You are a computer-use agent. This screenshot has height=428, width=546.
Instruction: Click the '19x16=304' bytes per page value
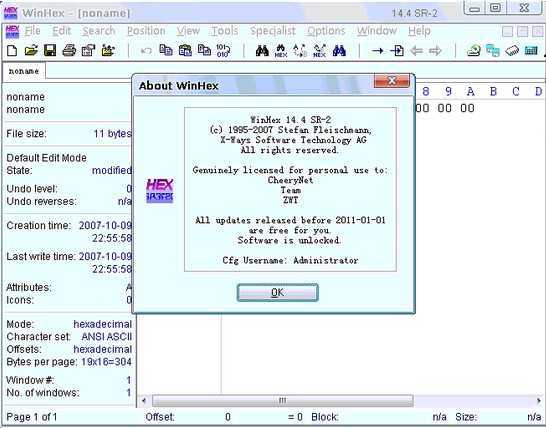point(107,362)
